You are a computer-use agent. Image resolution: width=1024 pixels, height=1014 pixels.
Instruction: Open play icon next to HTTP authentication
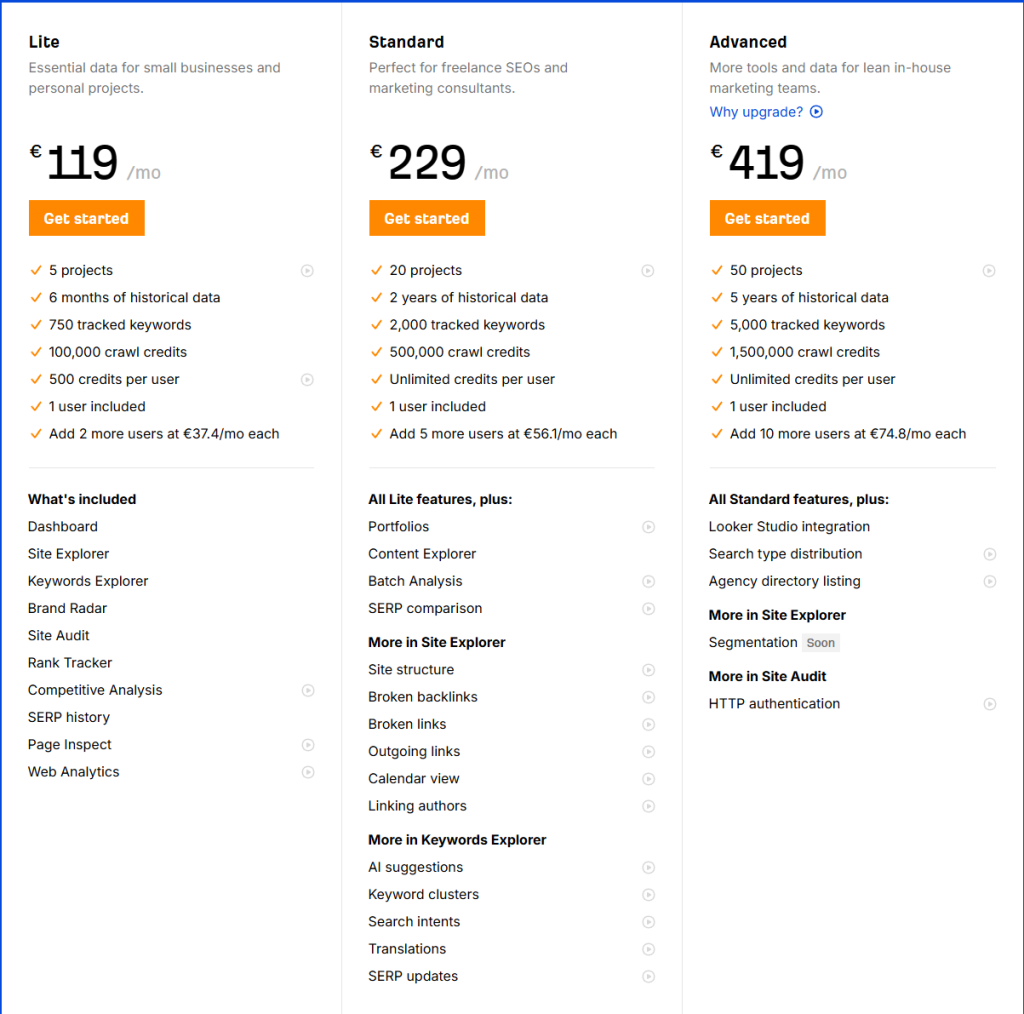click(990, 704)
